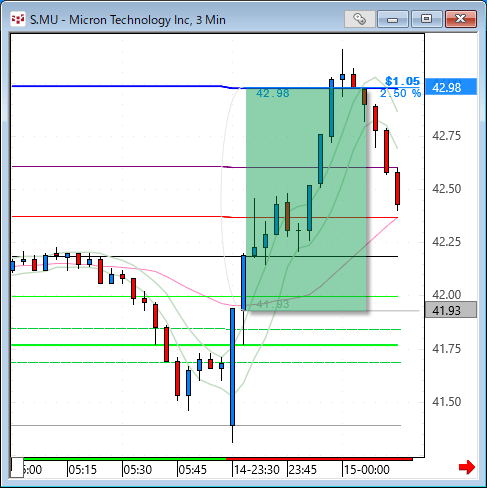Viewport: 487px width, 488px height.
Task: Click the 23:45 time axis label
Action: [303, 470]
